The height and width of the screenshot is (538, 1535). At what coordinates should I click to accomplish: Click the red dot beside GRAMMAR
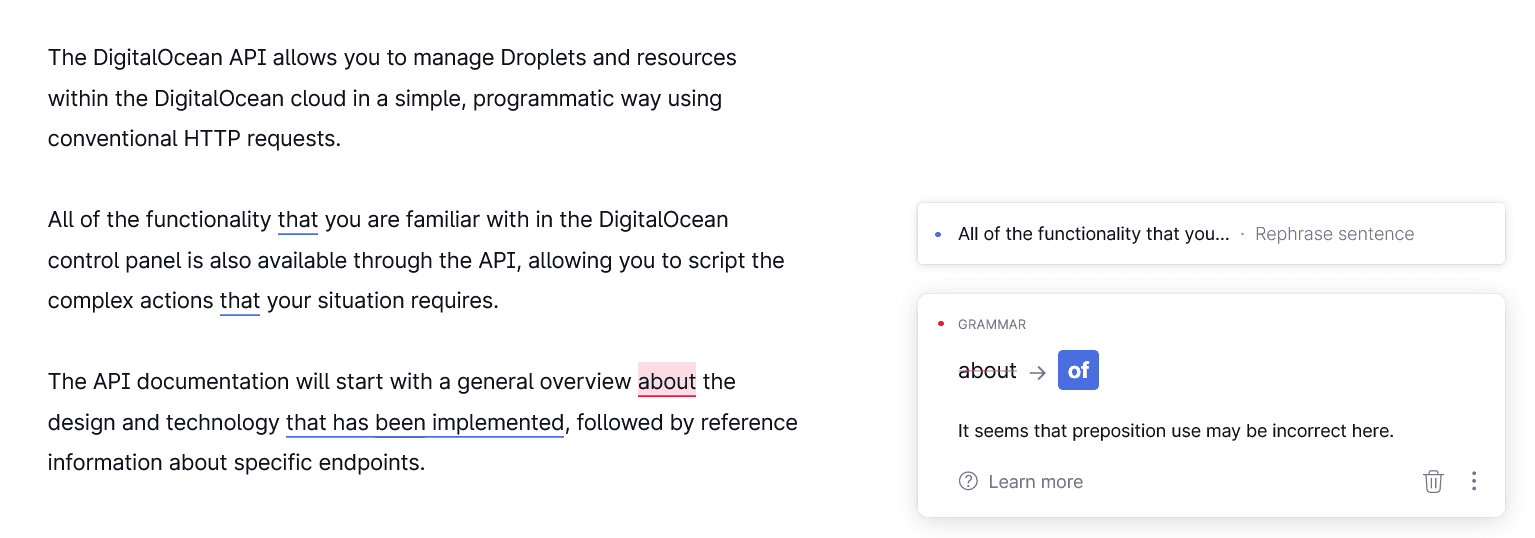click(941, 323)
